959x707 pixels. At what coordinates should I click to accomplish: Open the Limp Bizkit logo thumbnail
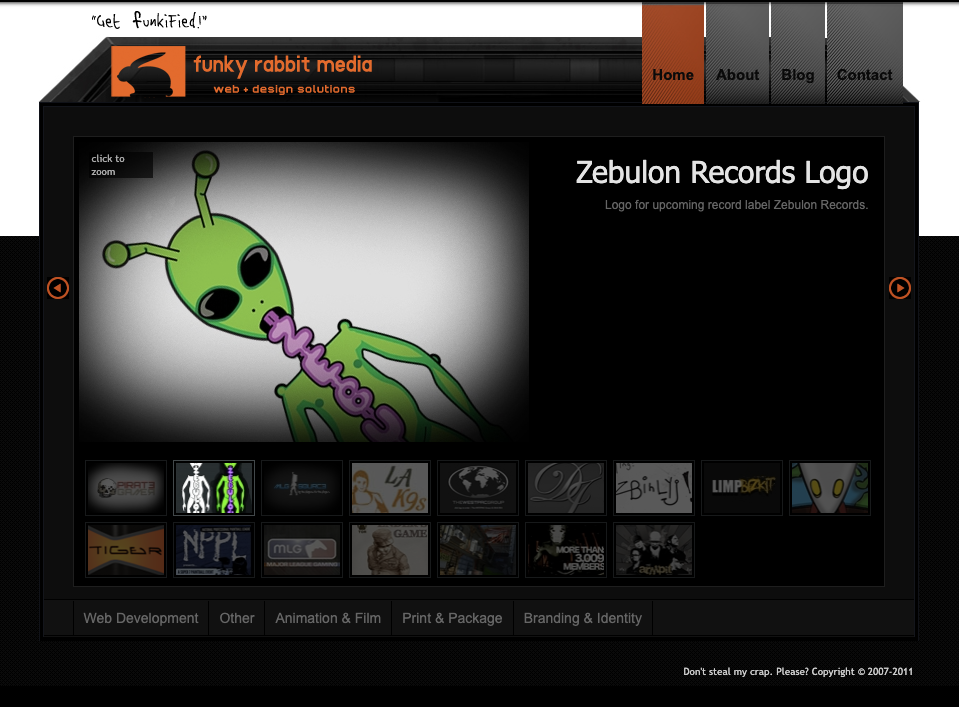click(x=741, y=487)
